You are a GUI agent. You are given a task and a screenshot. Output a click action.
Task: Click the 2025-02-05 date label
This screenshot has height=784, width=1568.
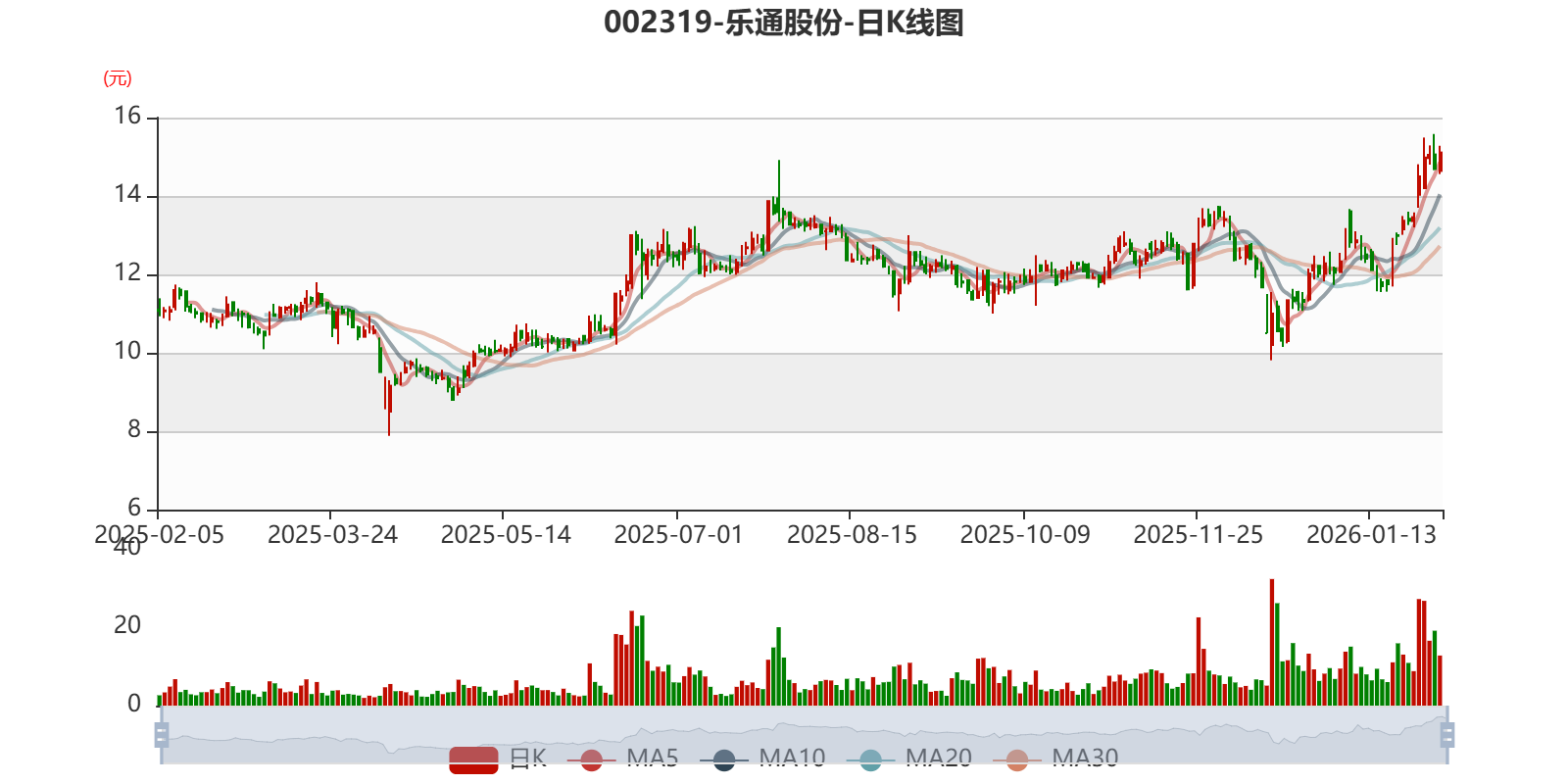click(159, 535)
